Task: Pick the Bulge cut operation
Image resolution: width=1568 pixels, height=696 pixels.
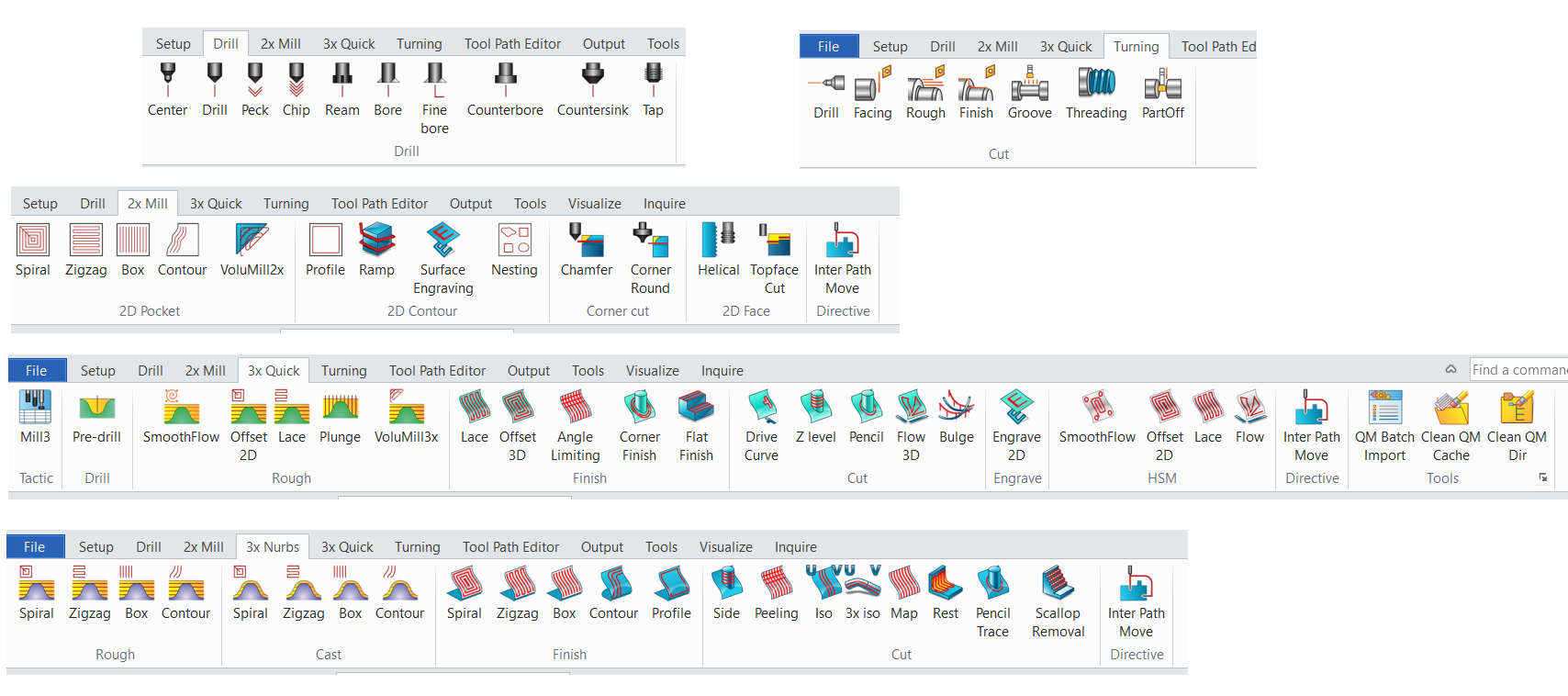Action: coord(956,417)
